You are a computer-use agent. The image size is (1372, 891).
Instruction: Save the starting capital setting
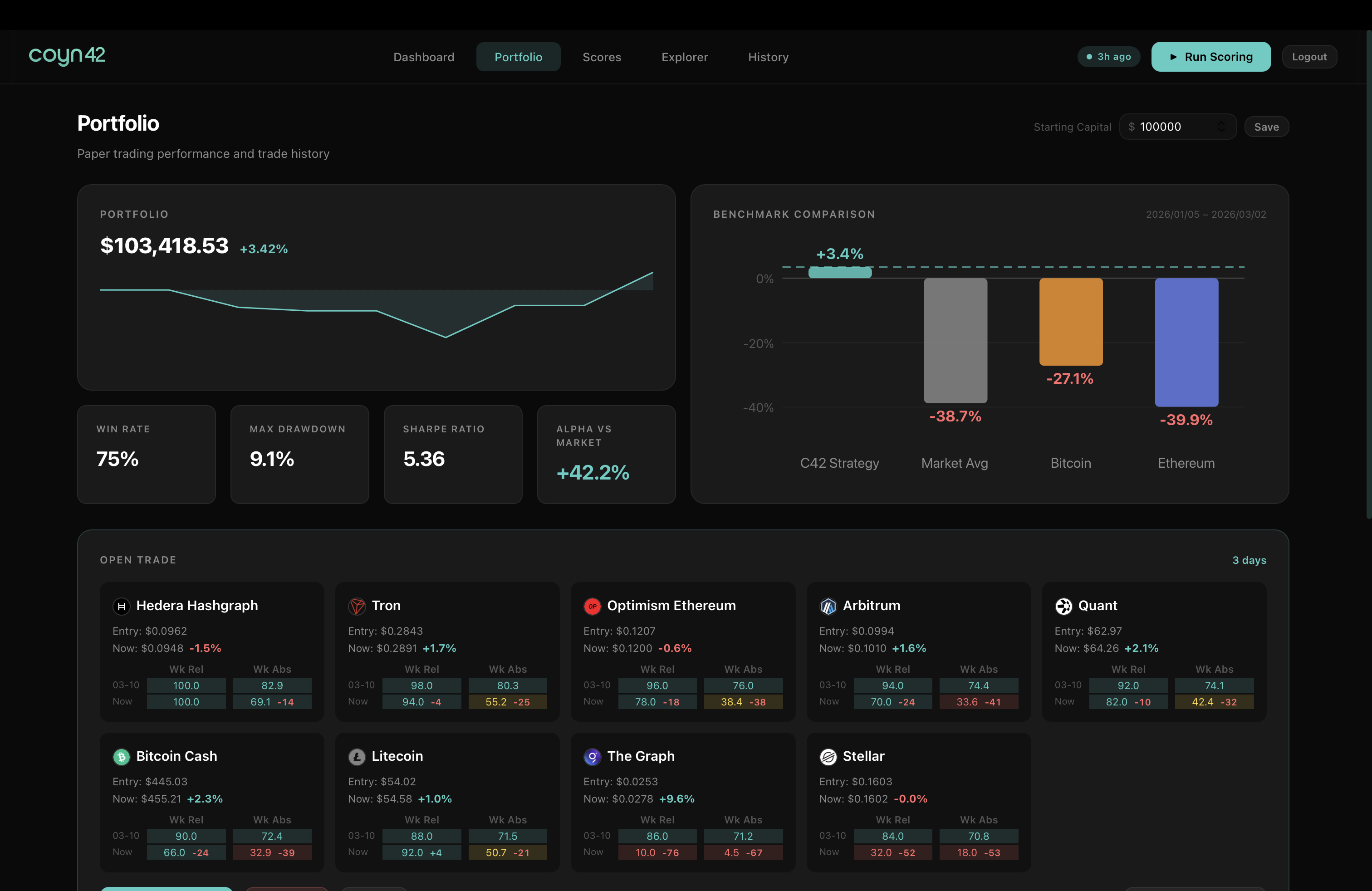pos(1266,126)
